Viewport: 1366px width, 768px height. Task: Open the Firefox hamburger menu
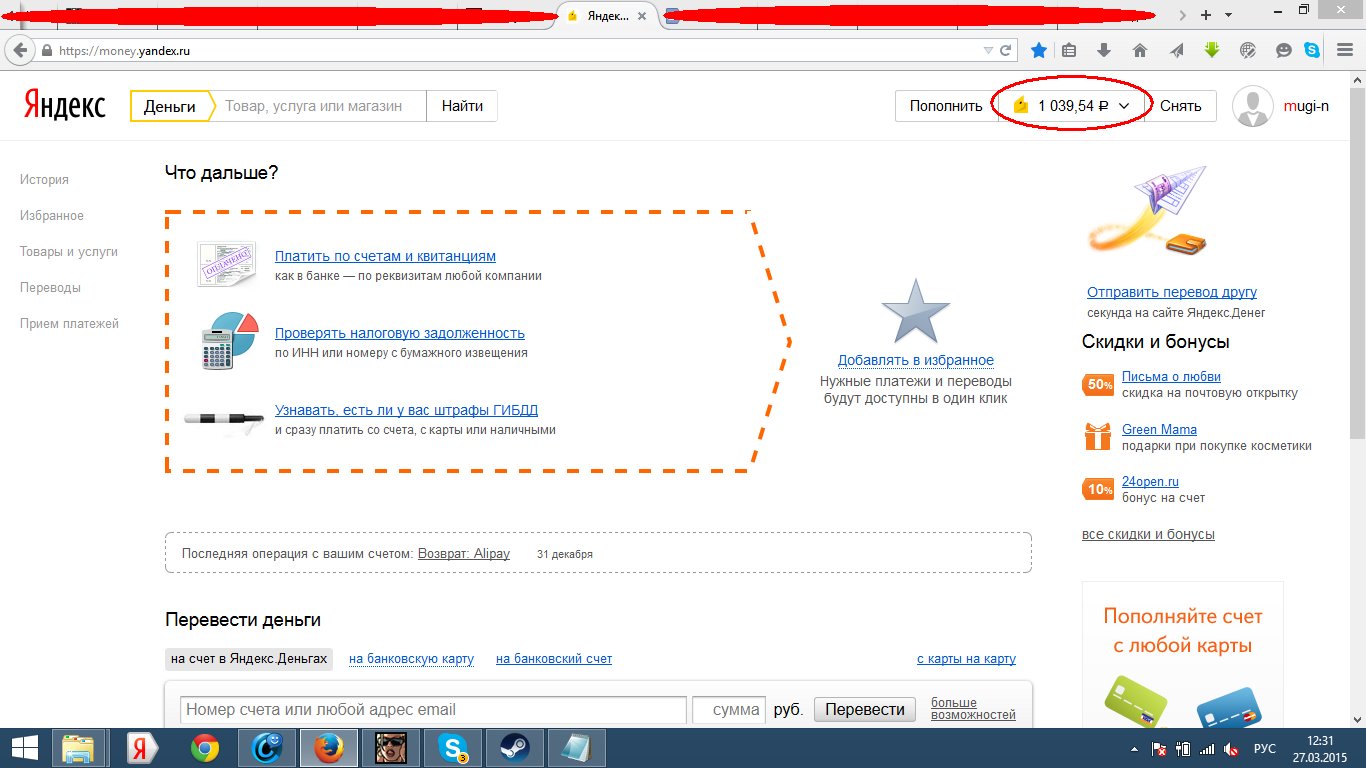[1343, 50]
